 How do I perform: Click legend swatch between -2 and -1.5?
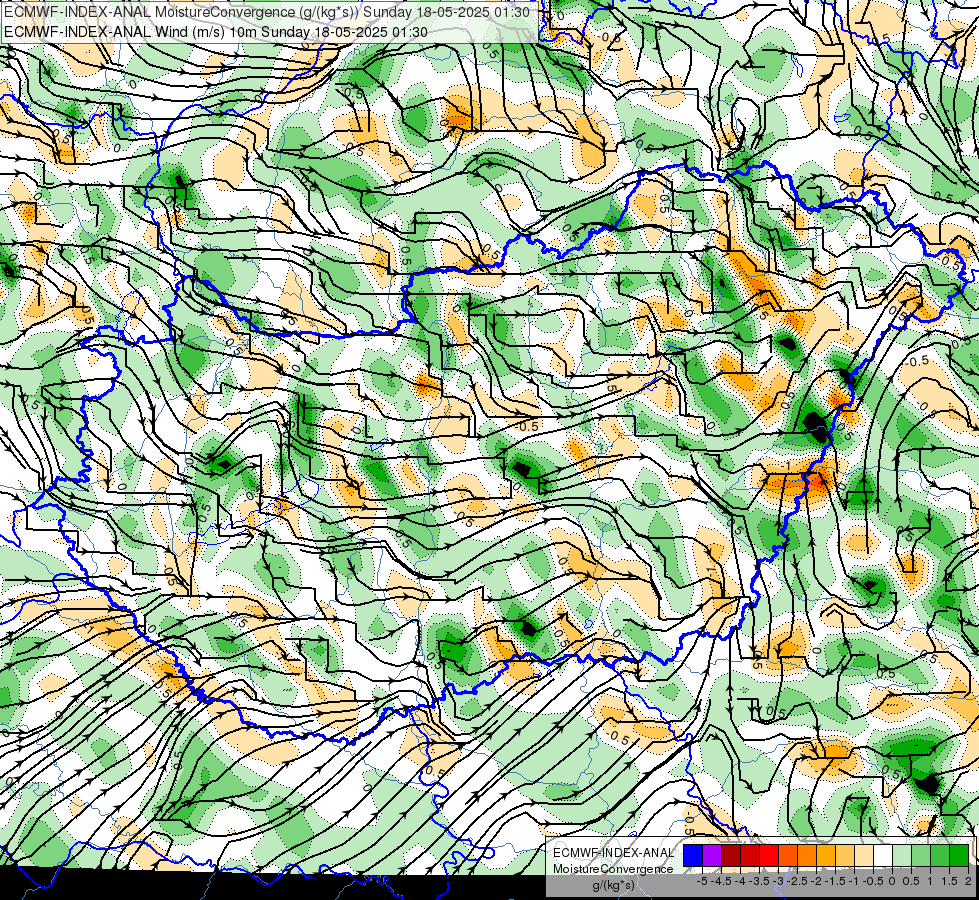(826, 856)
